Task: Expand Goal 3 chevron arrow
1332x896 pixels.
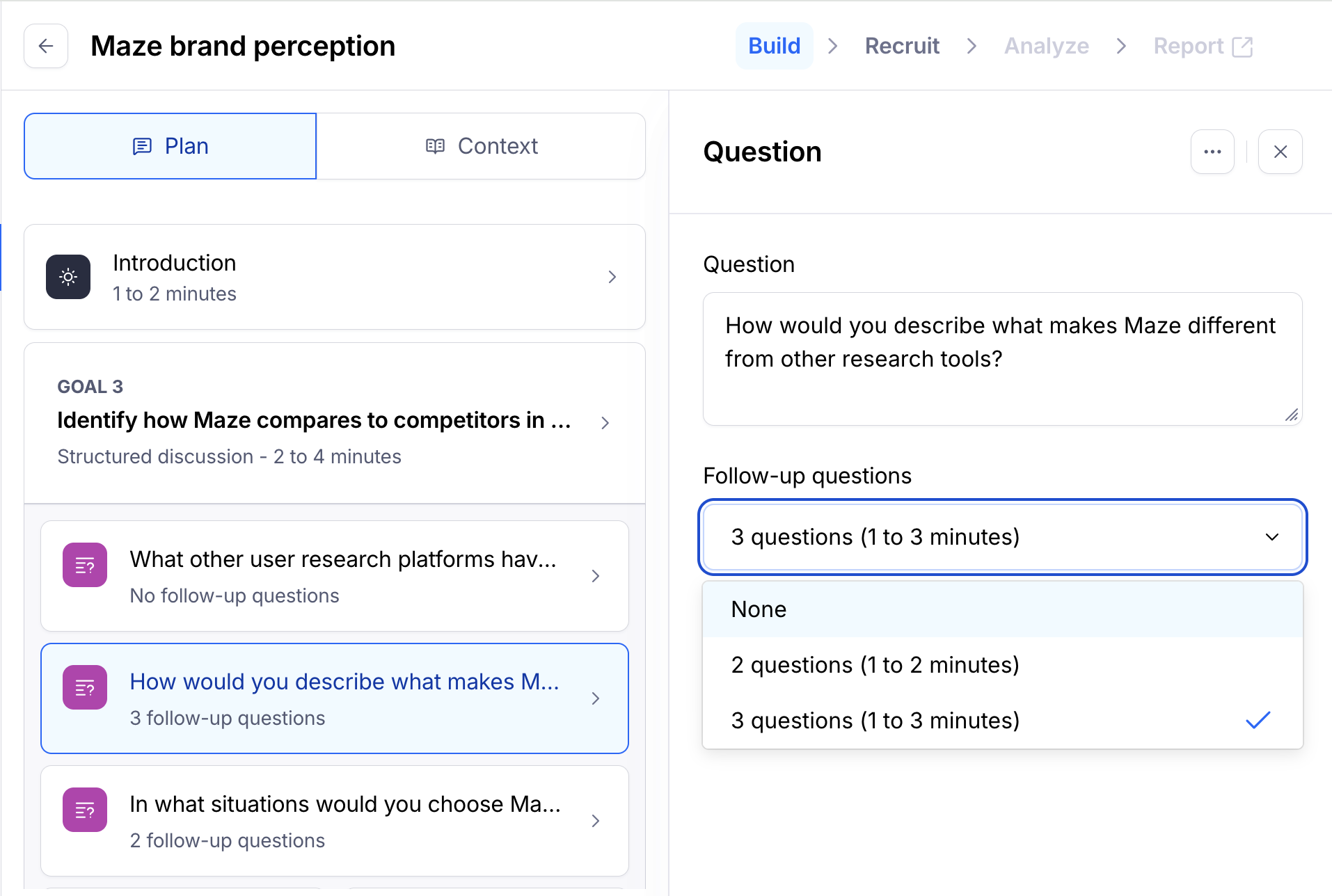Action: [x=605, y=423]
